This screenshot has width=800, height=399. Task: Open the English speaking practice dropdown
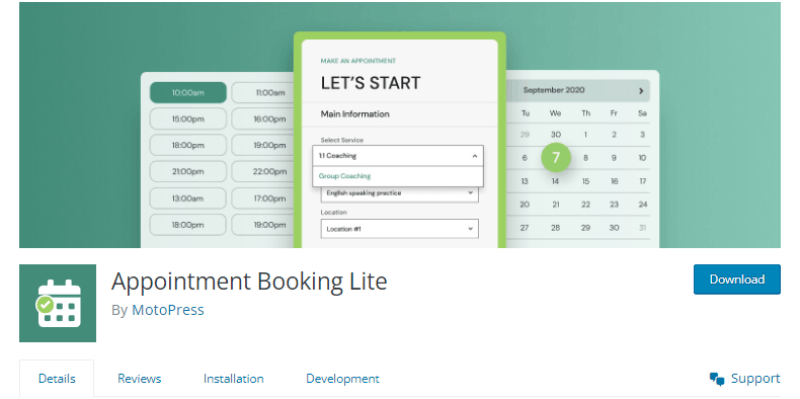pos(399,193)
